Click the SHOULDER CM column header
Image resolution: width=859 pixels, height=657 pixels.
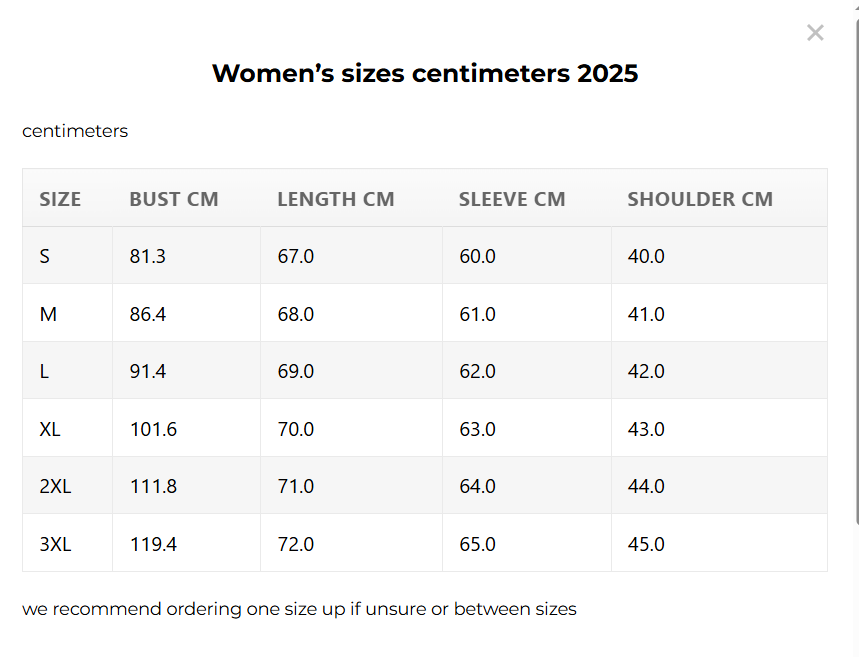(x=700, y=199)
